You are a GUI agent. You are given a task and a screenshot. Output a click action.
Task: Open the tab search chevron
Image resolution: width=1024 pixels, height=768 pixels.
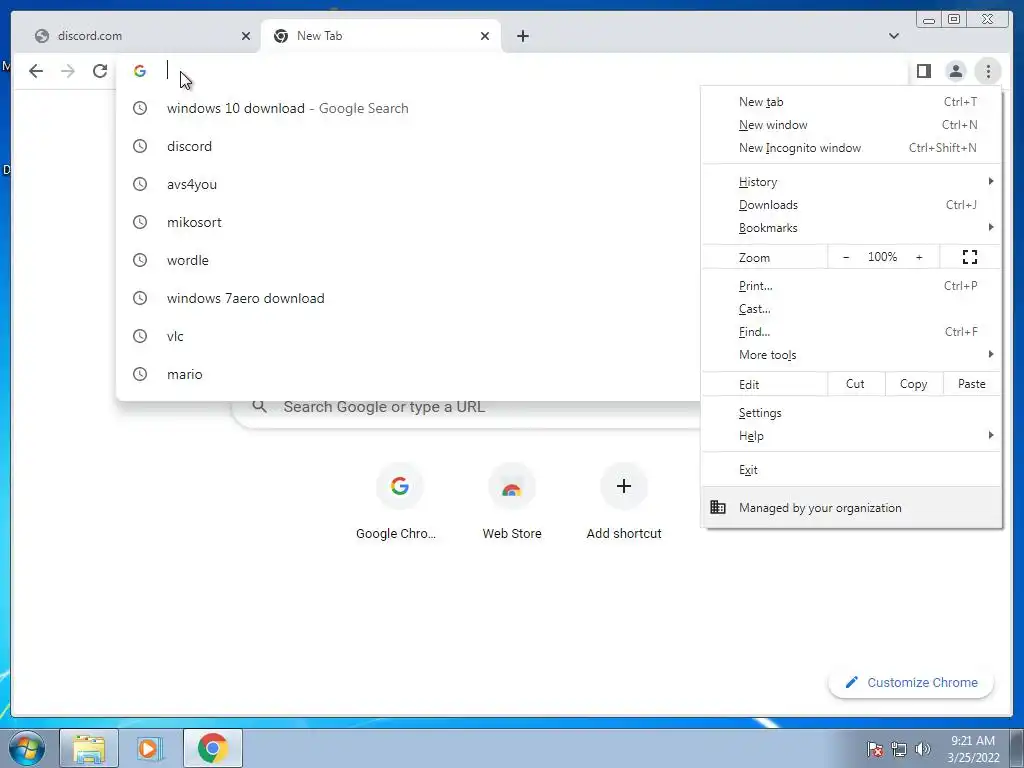click(893, 36)
